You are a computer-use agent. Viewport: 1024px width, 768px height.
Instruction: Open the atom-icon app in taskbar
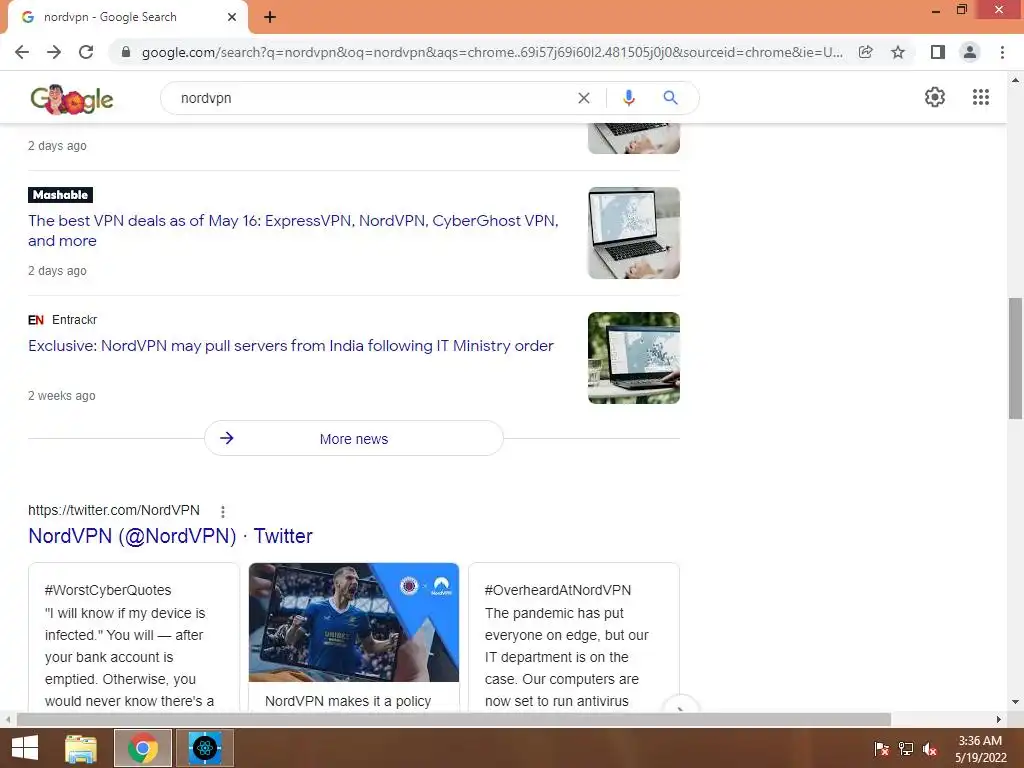[x=204, y=748]
